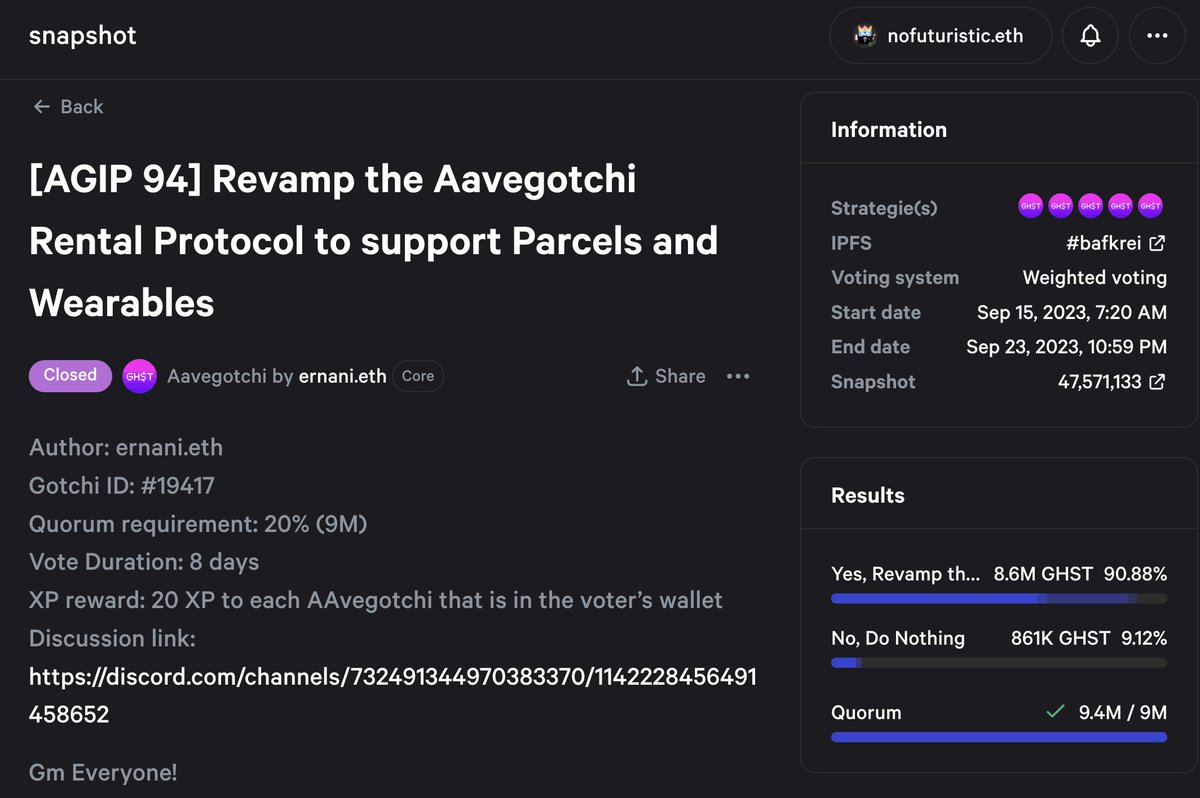Viewport: 1200px width, 798px height.
Task: Open the #bafkrei IPFS link
Action: (1115, 243)
